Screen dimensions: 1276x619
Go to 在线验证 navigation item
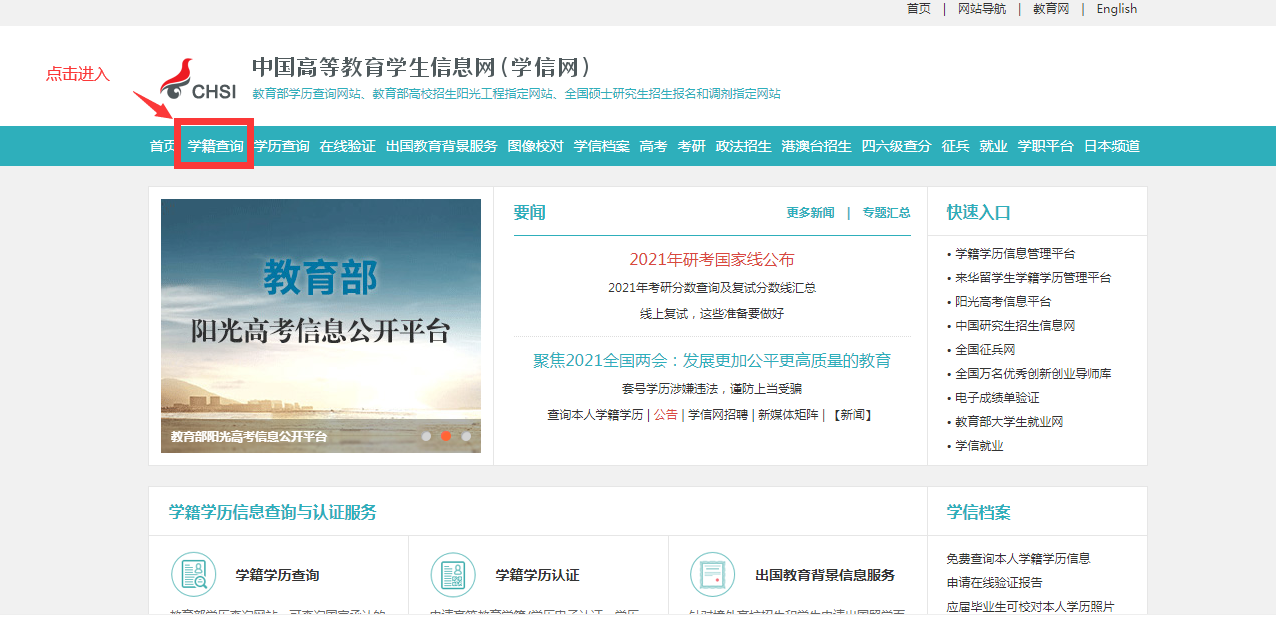(x=347, y=146)
